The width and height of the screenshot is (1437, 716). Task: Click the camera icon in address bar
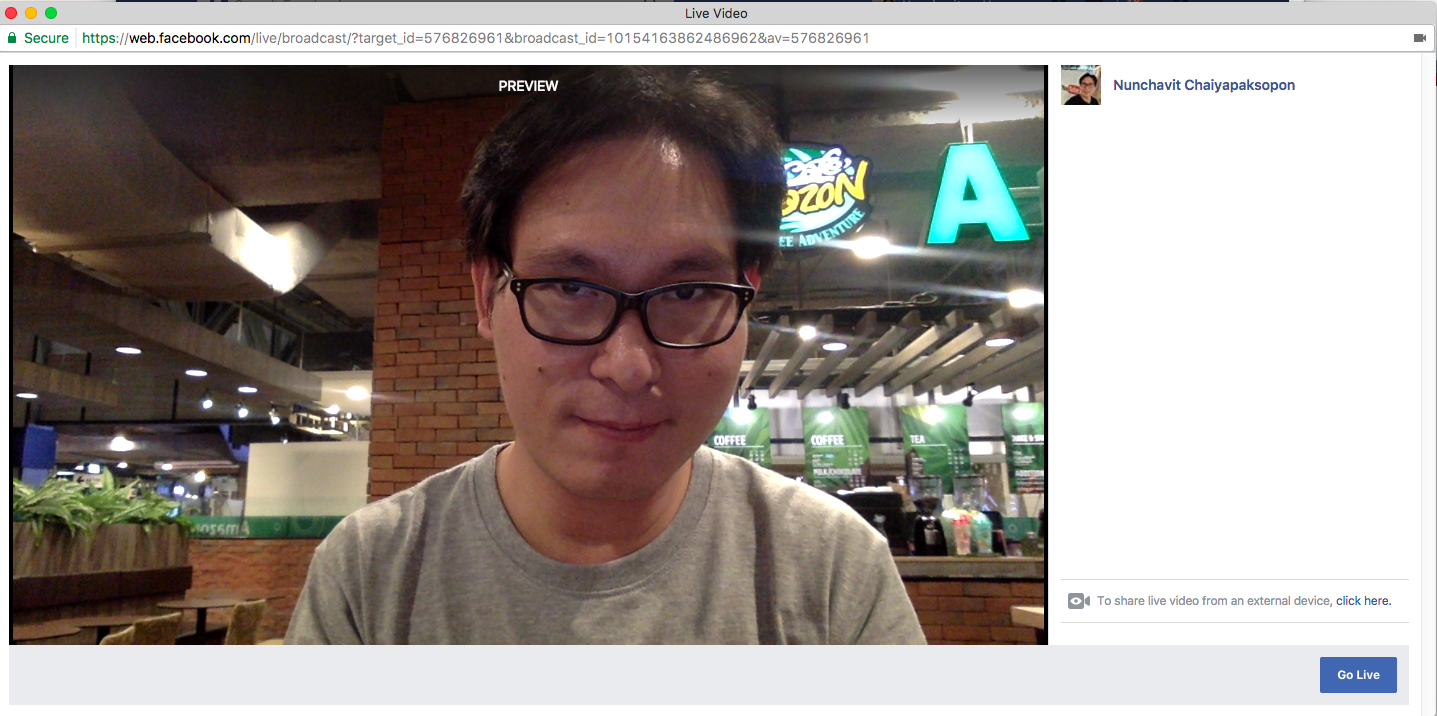pyautogui.click(x=1419, y=38)
